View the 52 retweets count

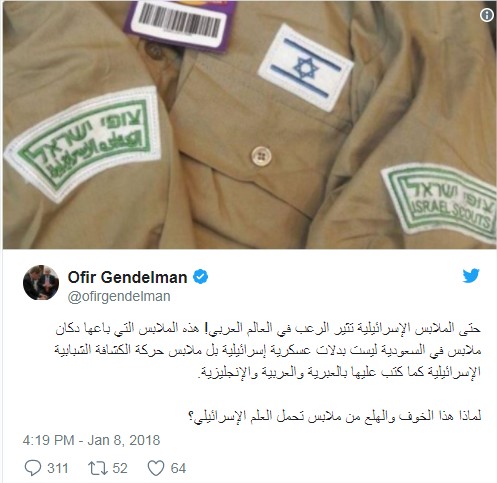point(120,468)
